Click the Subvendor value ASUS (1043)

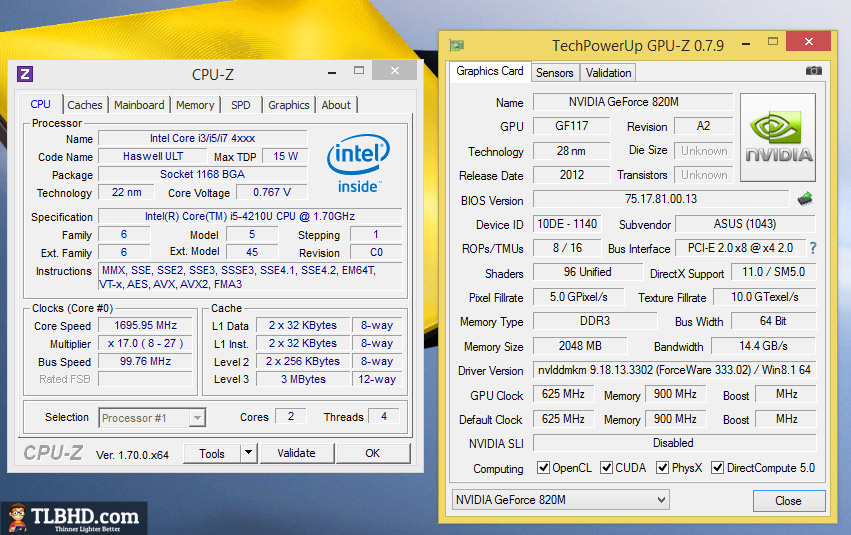(745, 224)
